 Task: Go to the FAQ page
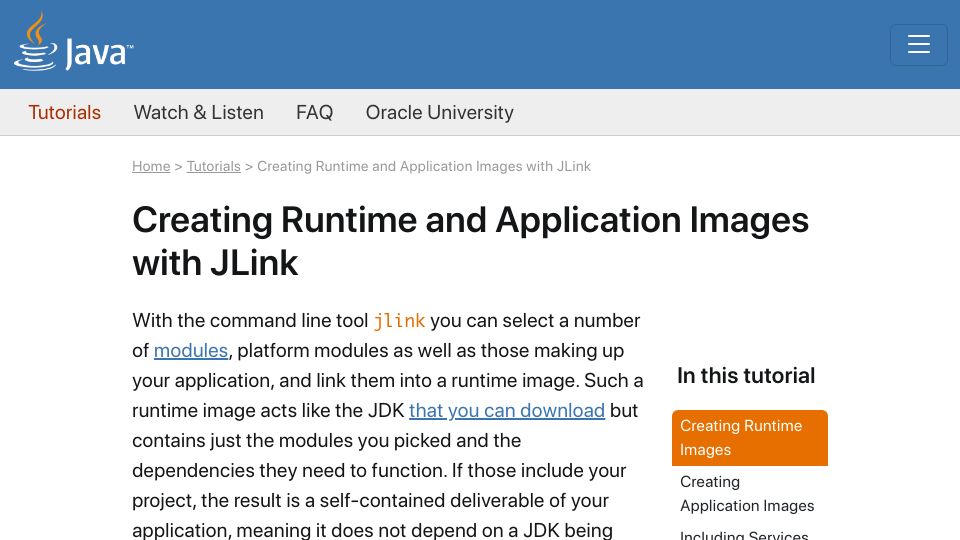[x=314, y=113]
